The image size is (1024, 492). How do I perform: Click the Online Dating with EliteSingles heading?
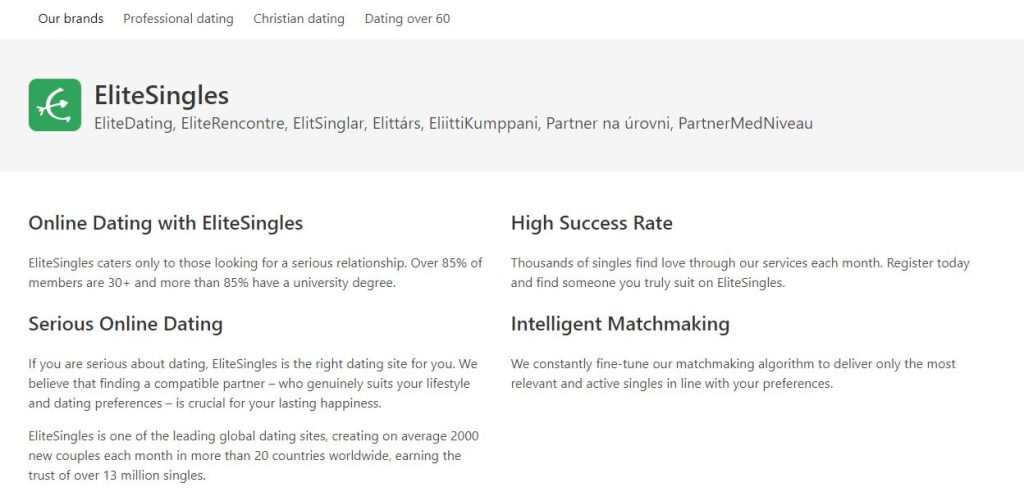[x=166, y=223]
